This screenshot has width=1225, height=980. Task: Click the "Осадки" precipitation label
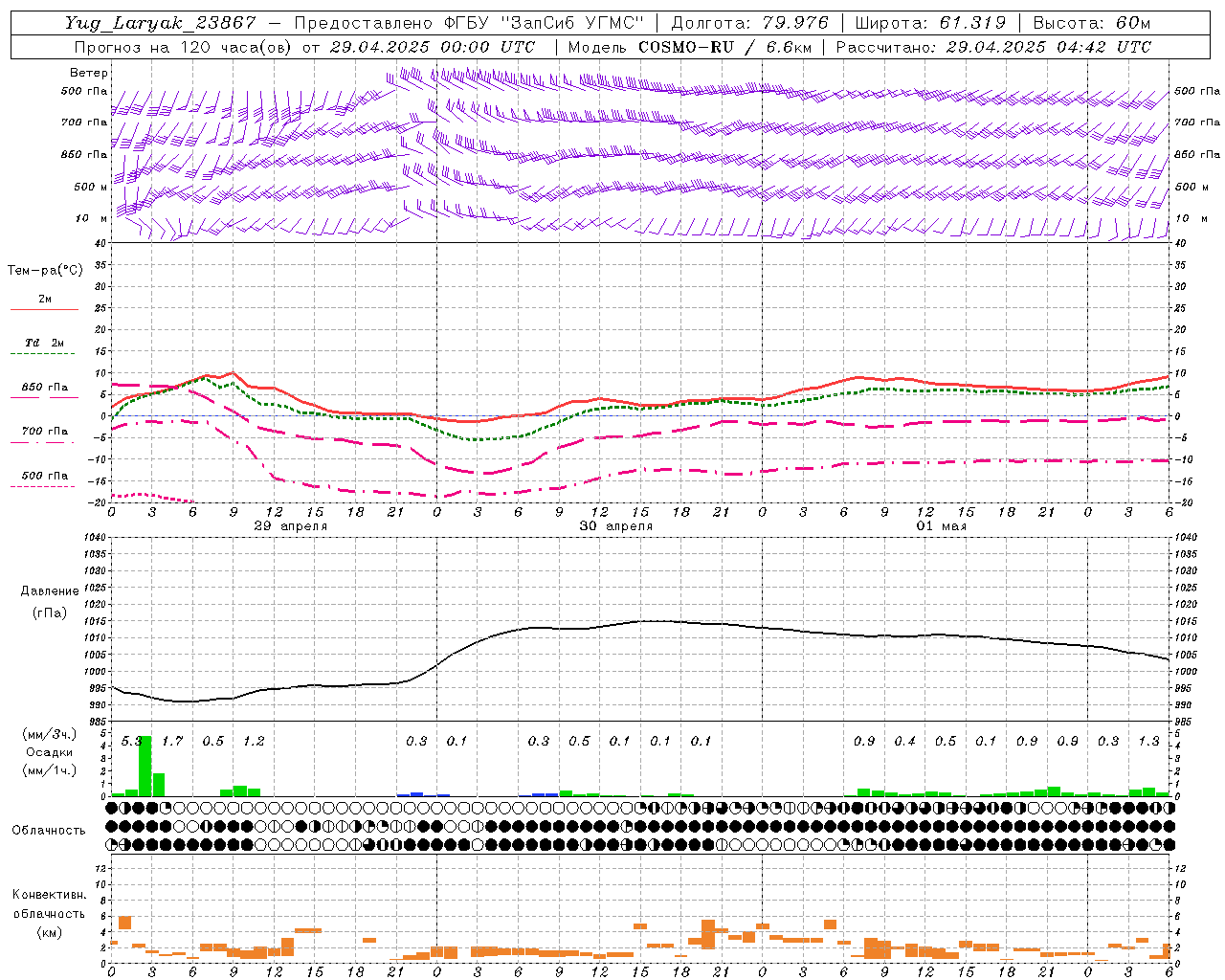click(50, 752)
